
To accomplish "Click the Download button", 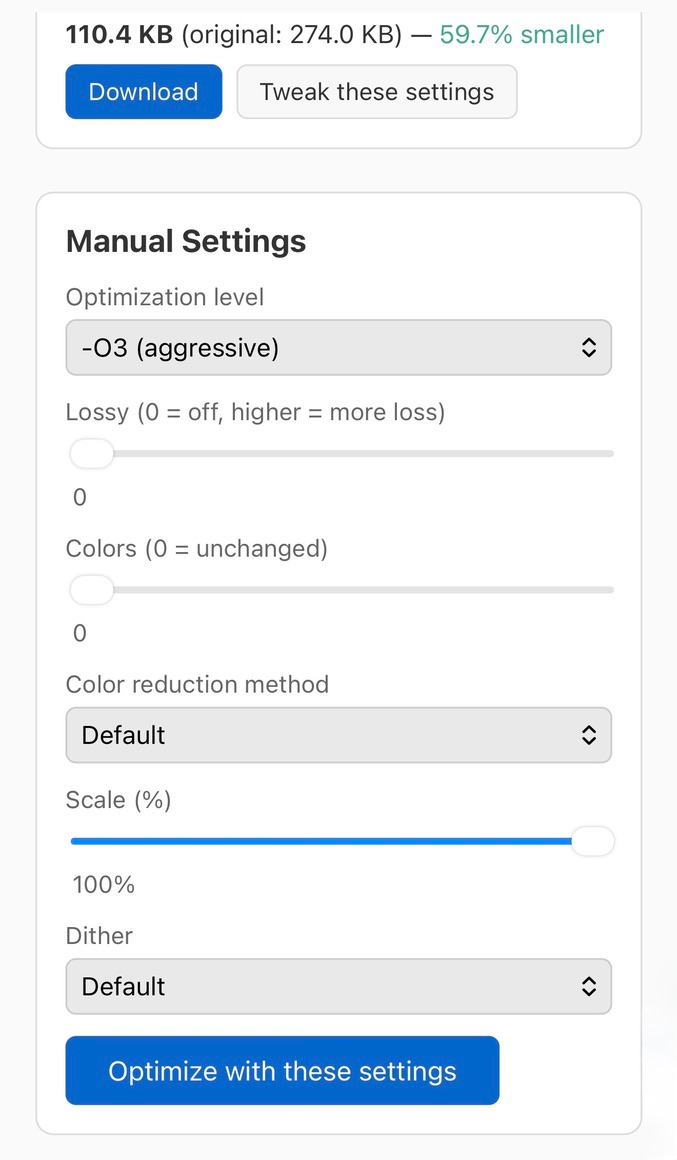I will 143,91.
